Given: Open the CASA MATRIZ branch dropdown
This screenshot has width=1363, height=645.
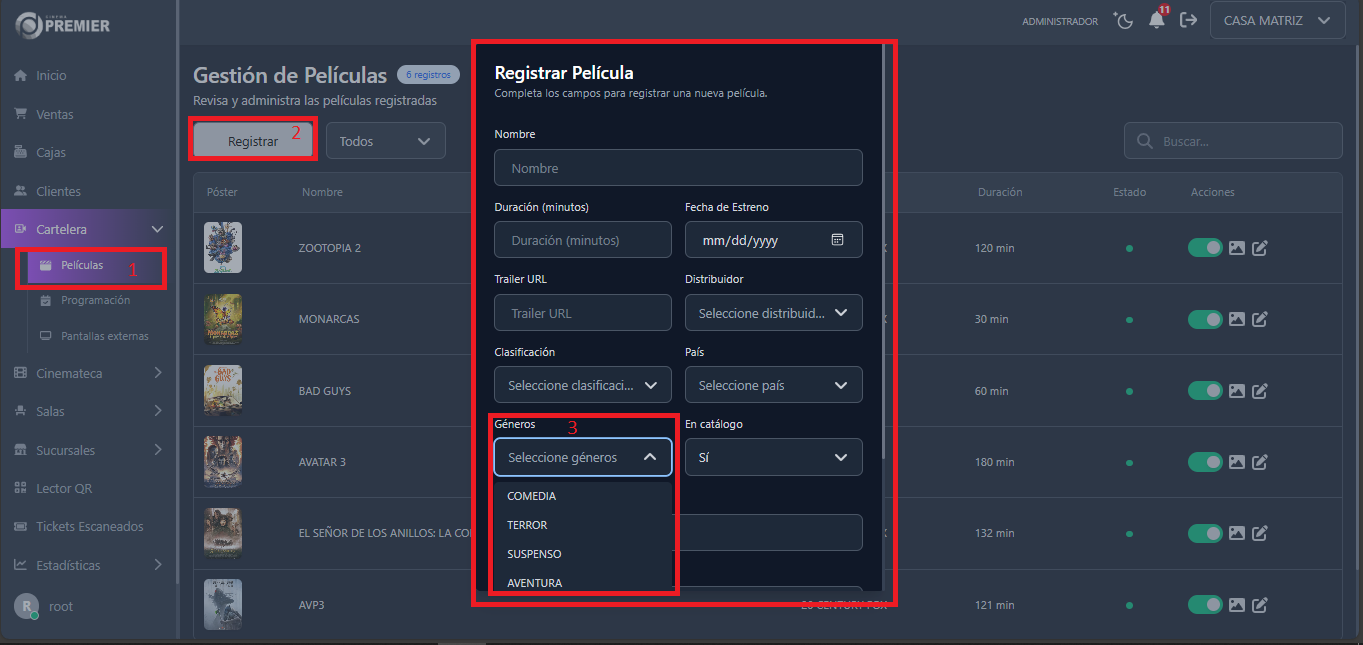Looking at the screenshot, I should [1277, 21].
